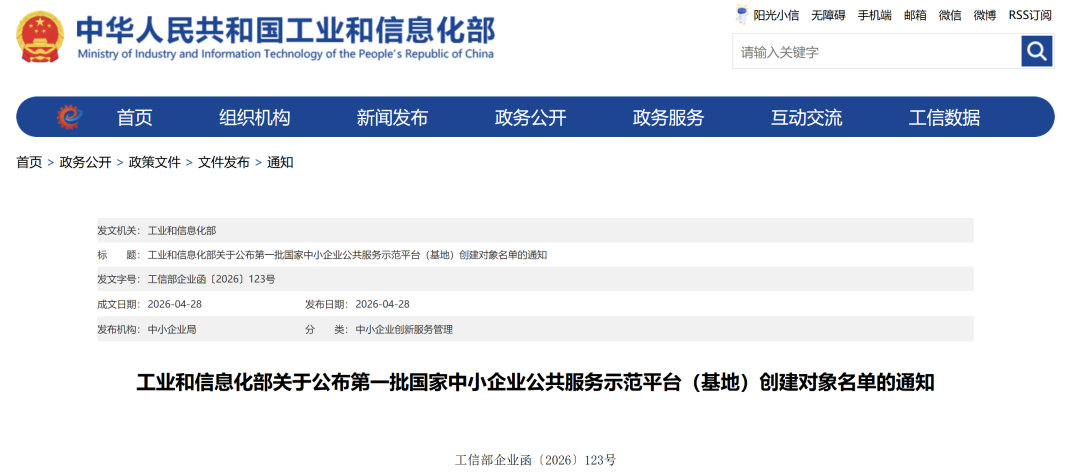
Task: Click the ministry title 中华人民共和国工业和信息化部
Action: 285,30
